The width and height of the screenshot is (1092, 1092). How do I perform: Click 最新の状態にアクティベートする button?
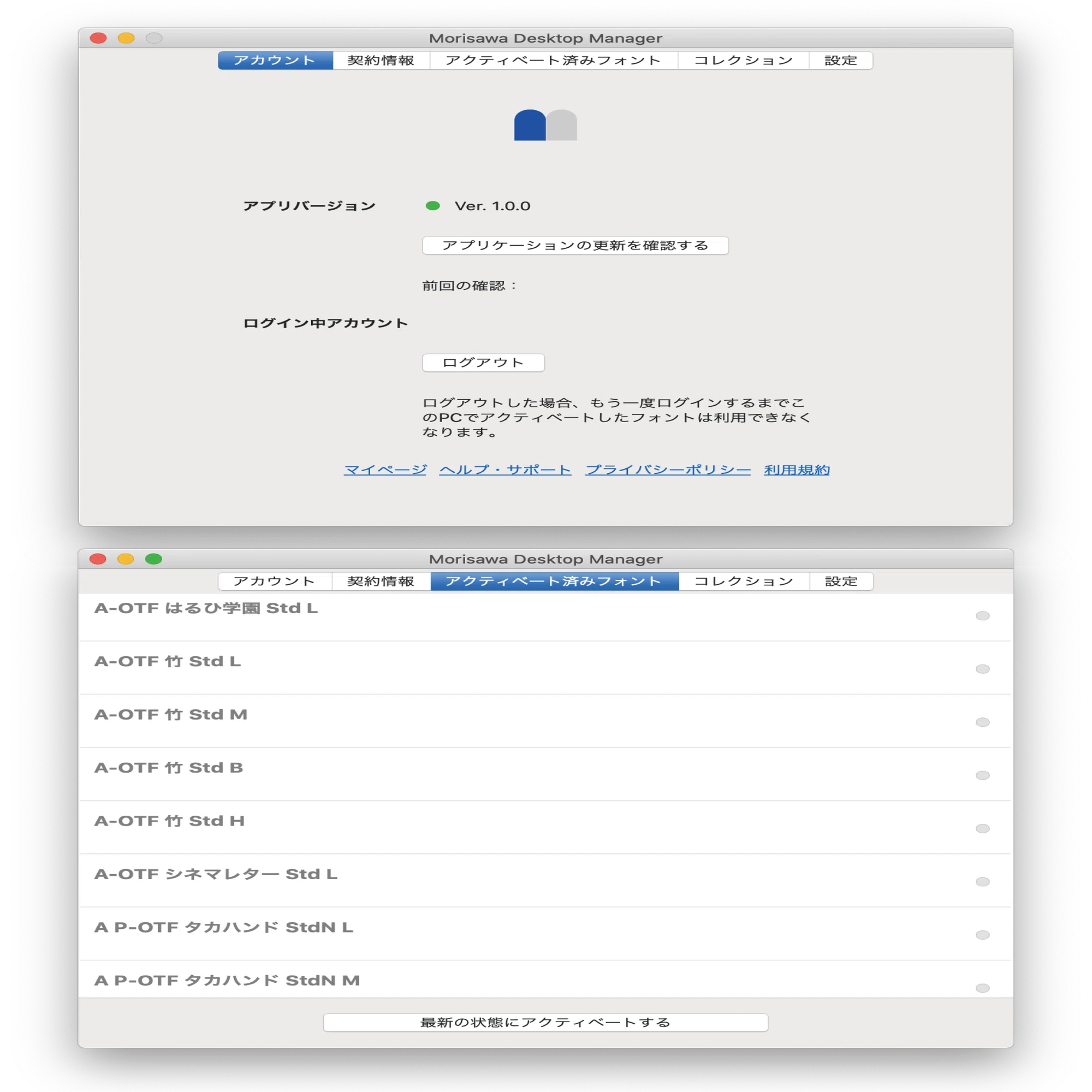[545, 1023]
